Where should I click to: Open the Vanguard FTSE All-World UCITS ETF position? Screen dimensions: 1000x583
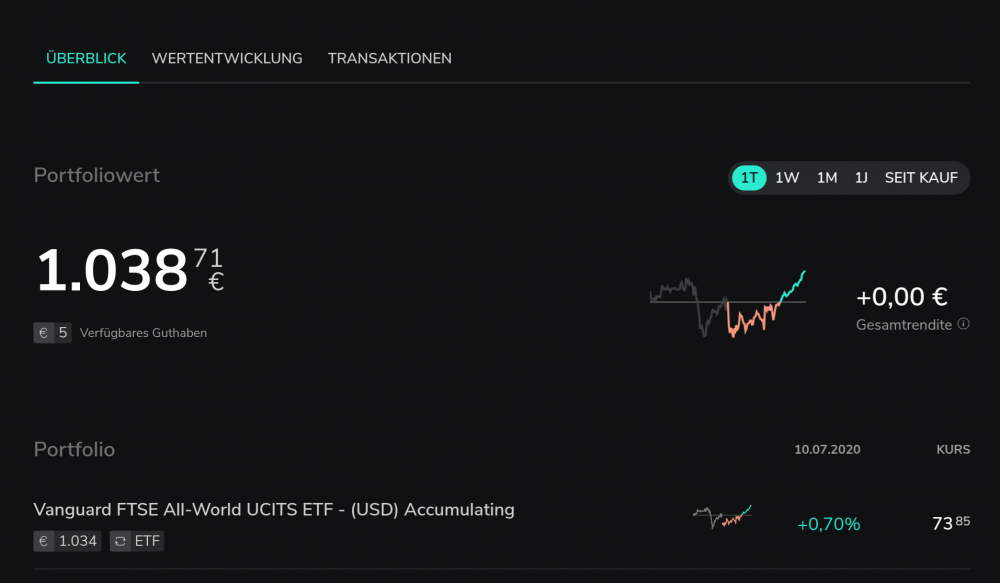click(274, 509)
